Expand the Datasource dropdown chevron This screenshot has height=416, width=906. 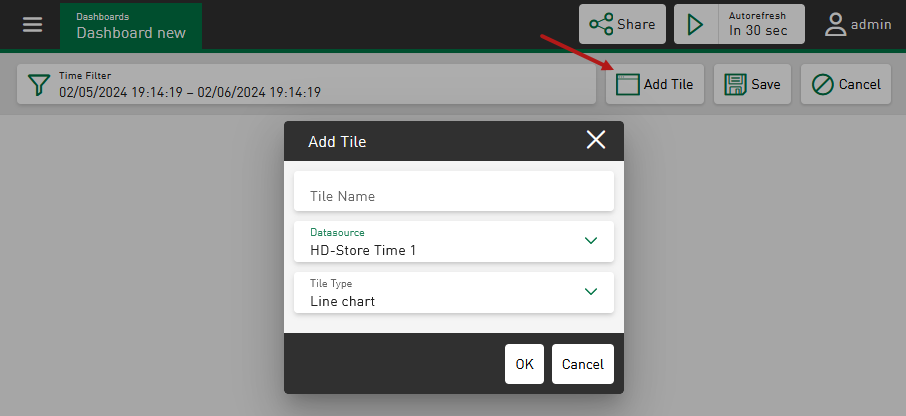[590, 241]
